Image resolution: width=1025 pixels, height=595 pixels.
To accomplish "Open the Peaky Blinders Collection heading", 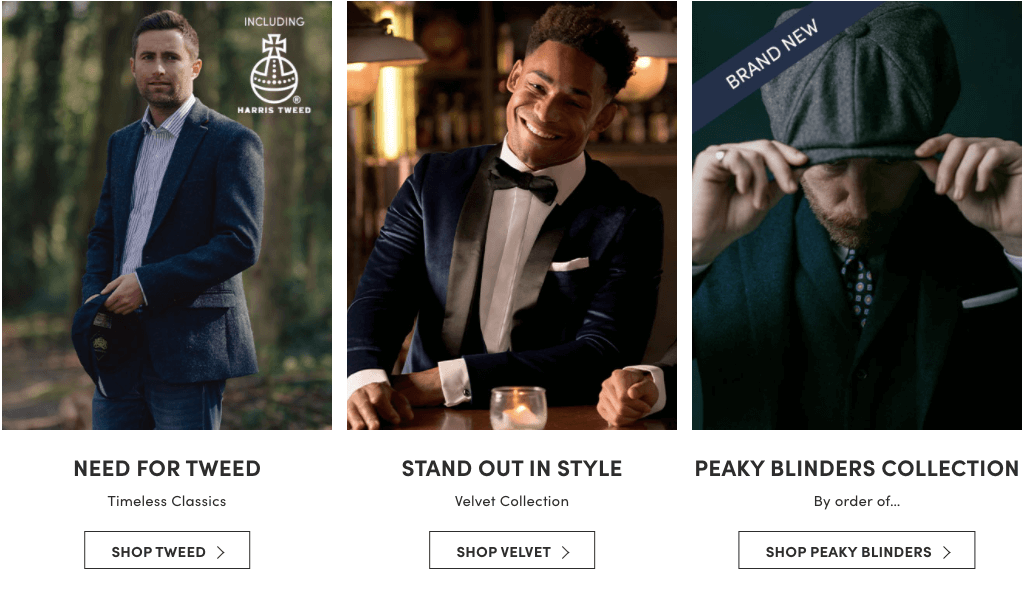I will click(x=857, y=468).
